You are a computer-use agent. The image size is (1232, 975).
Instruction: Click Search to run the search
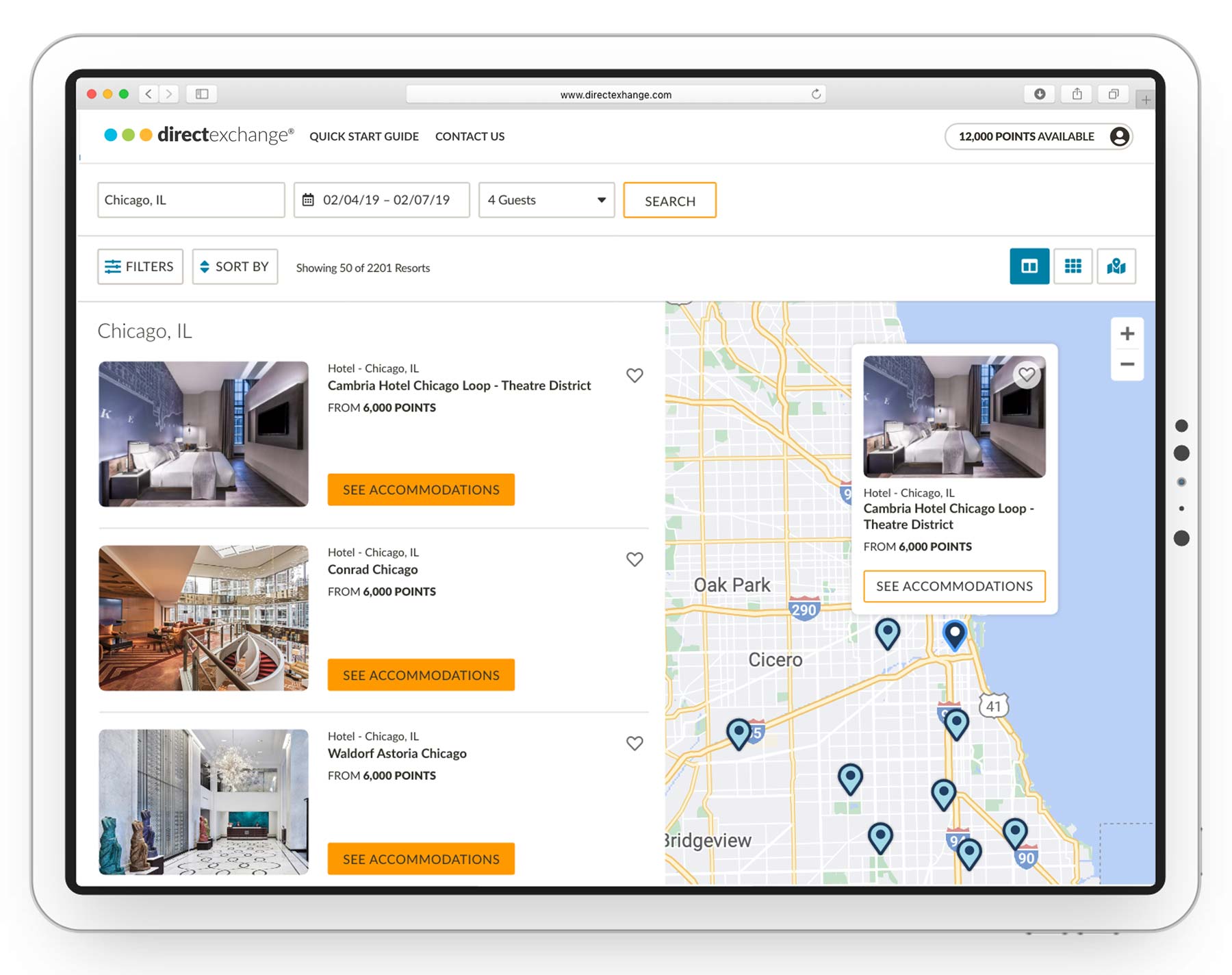[669, 200]
